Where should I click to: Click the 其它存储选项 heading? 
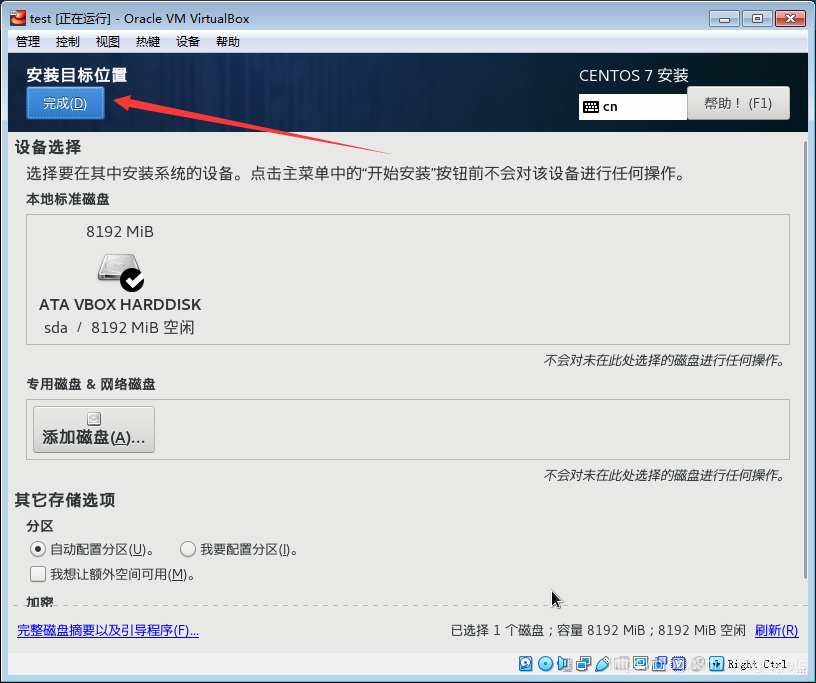[x=65, y=500]
